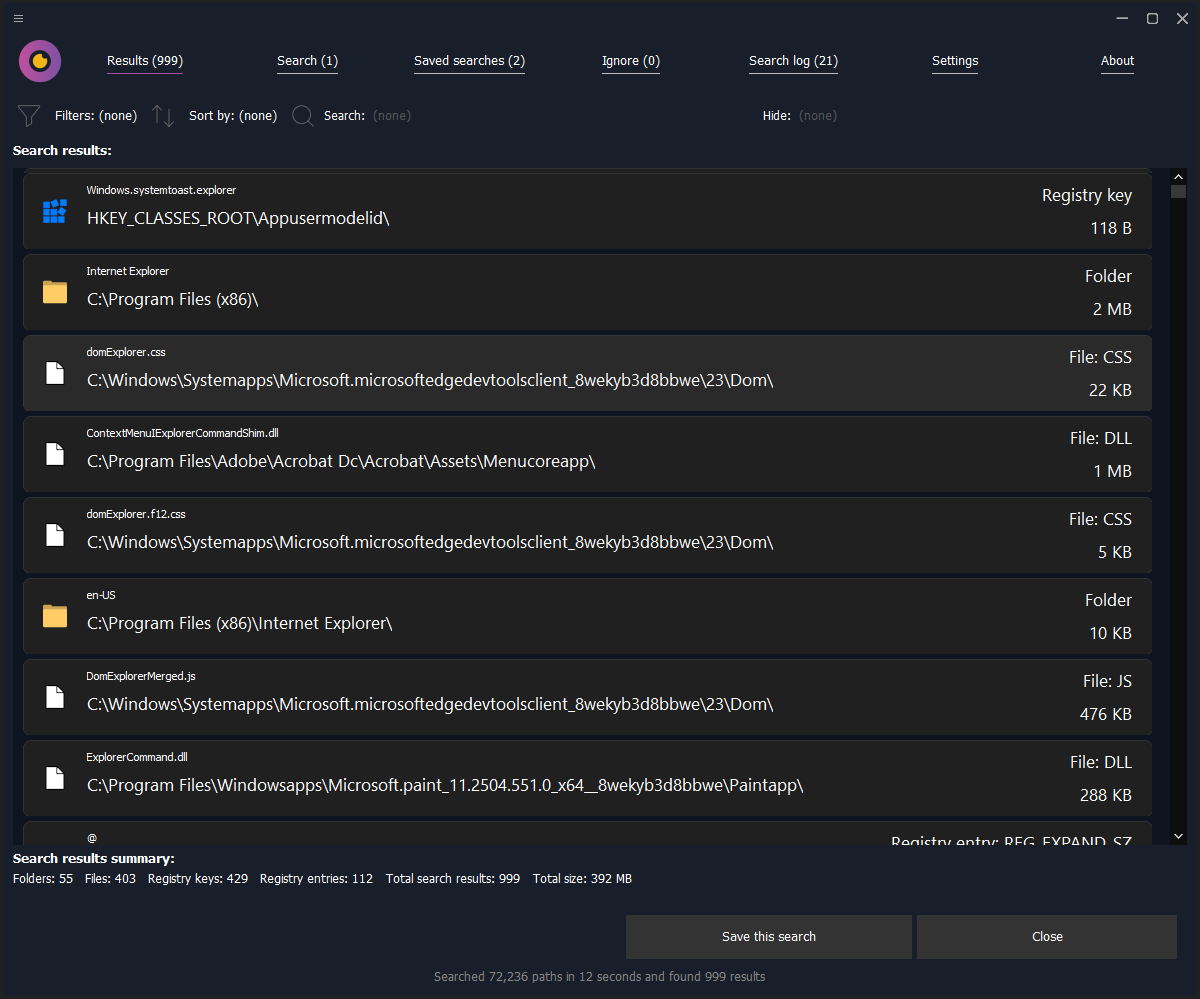
Task: Click the ExplorerCommand.dll file icon
Action: coord(55,778)
